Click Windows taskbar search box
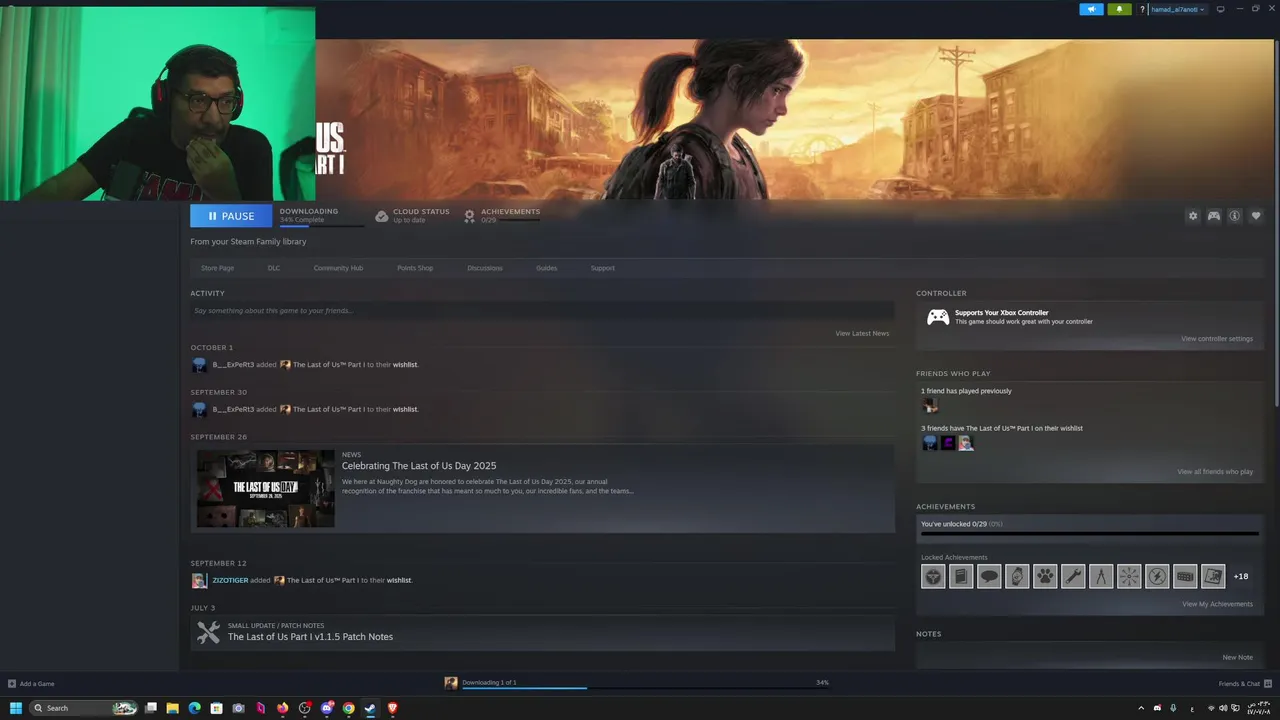Image resolution: width=1280 pixels, height=720 pixels. pyautogui.click(x=83, y=708)
